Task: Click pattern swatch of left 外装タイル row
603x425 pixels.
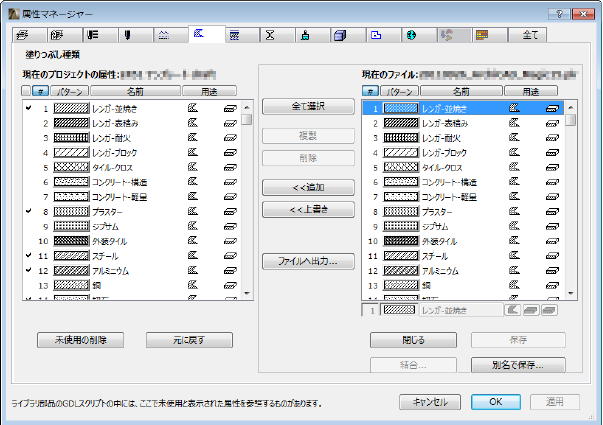Action: [x=71, y=241]
